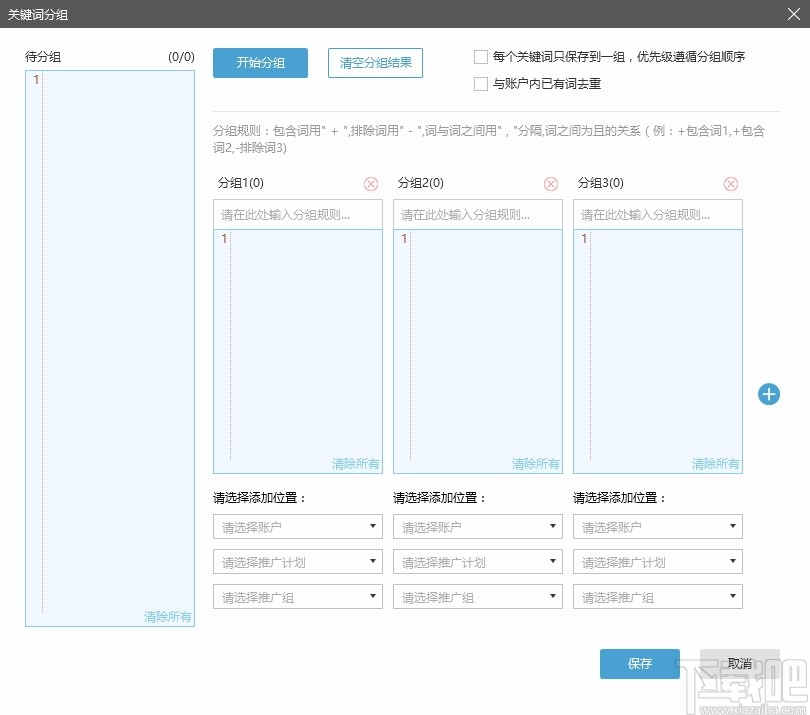Clear all keywords in 待分组 via 清除所有

tap(167, 617)
